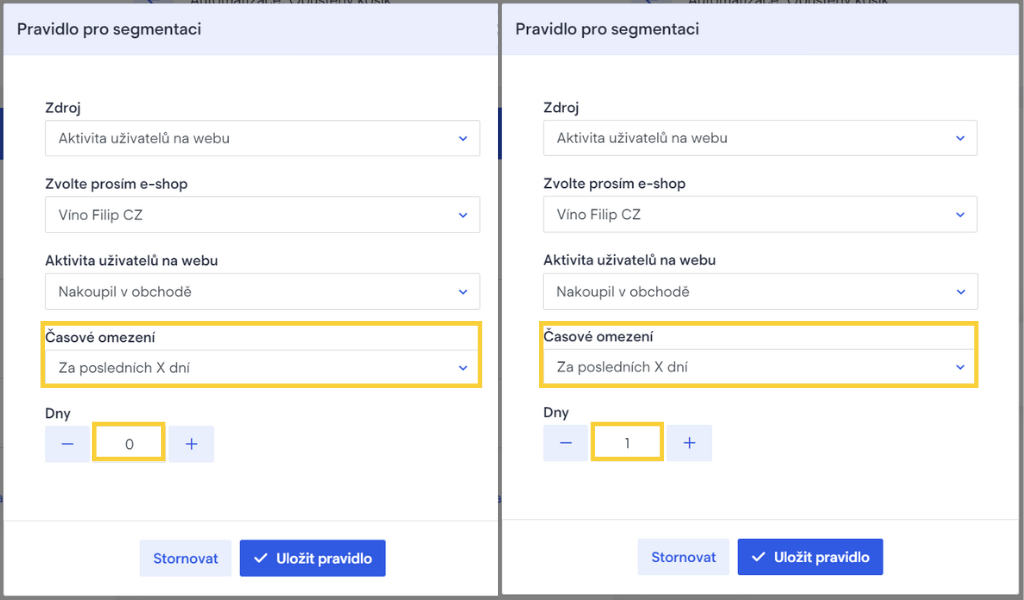Viewport: 1024px width, 600px height.
Task: Open the Zdroj dropdown in the right dialog
Action: point(760,139)
